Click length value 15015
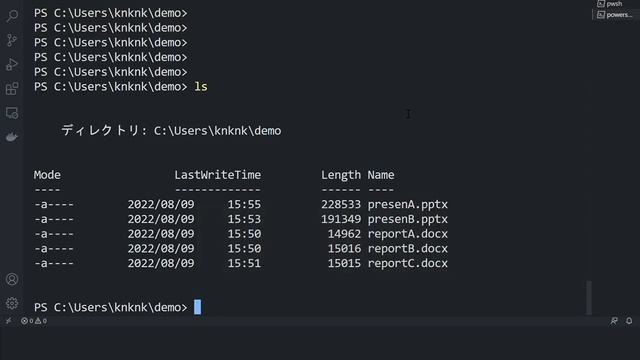 [344, 263]
